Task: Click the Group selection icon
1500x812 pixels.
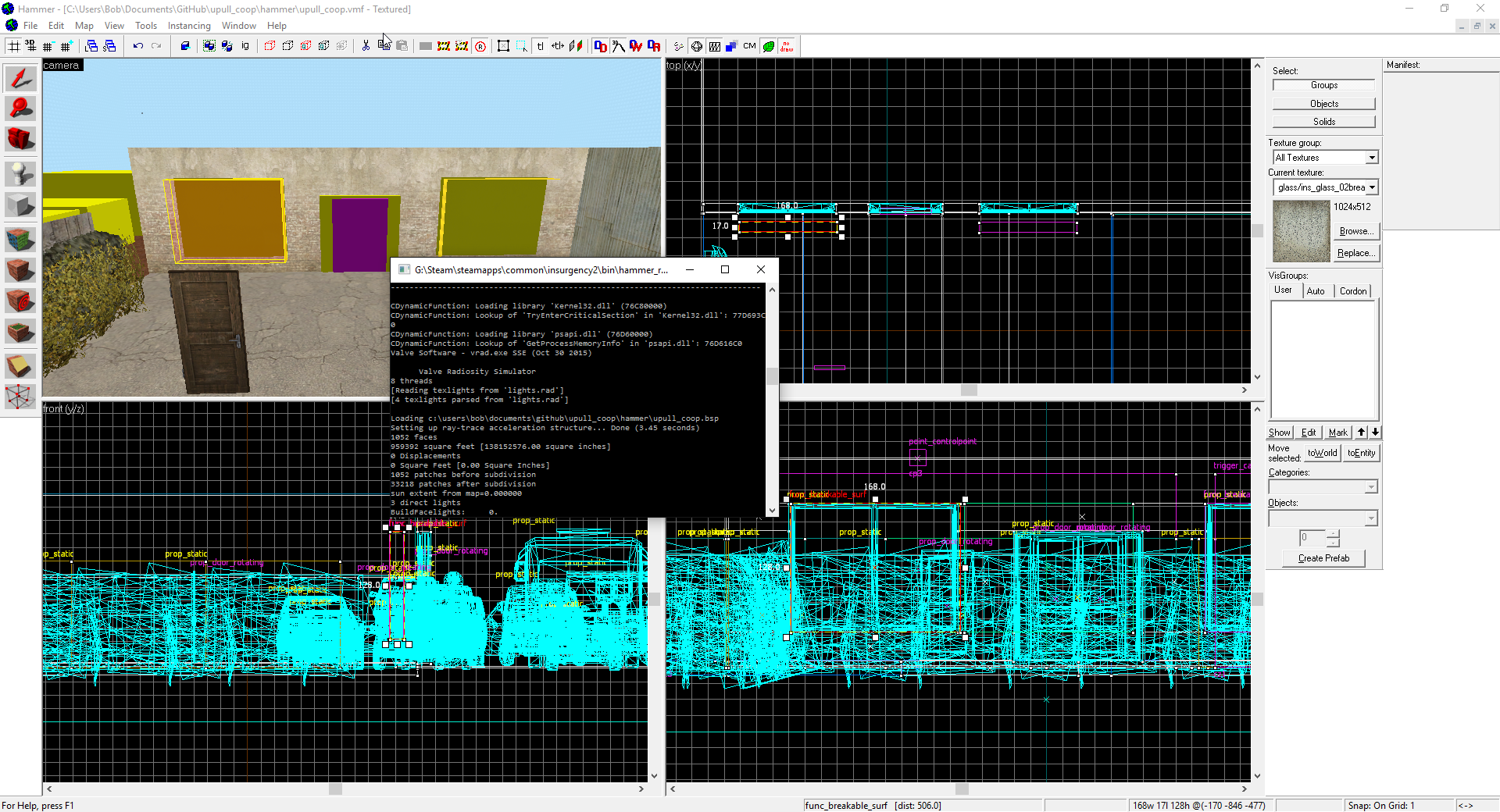Action: pos(209,46)
